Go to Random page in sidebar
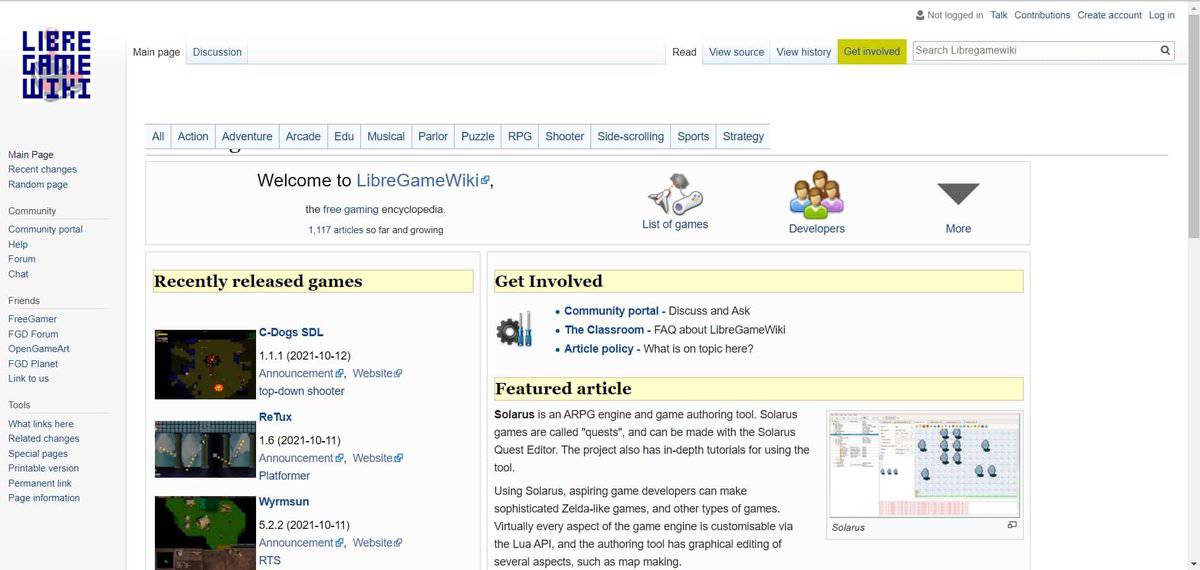Viewport: 1200px width, 570px height. [38, 185]
